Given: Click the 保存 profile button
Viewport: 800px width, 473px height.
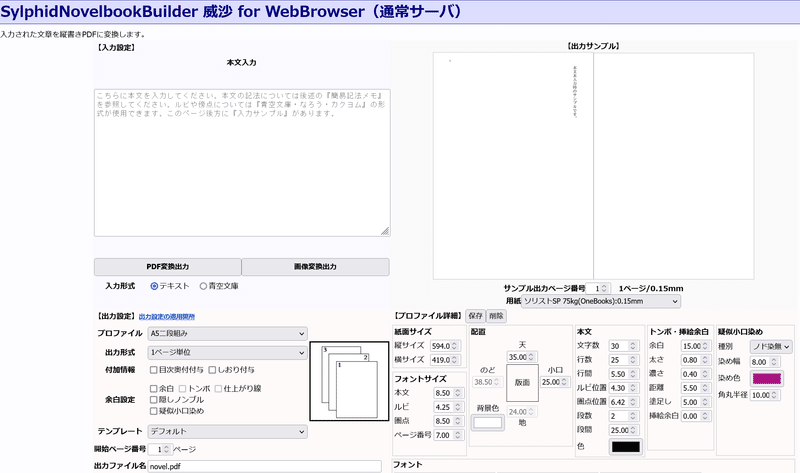Looking at the screenshot, I should [x=476, y=316].
